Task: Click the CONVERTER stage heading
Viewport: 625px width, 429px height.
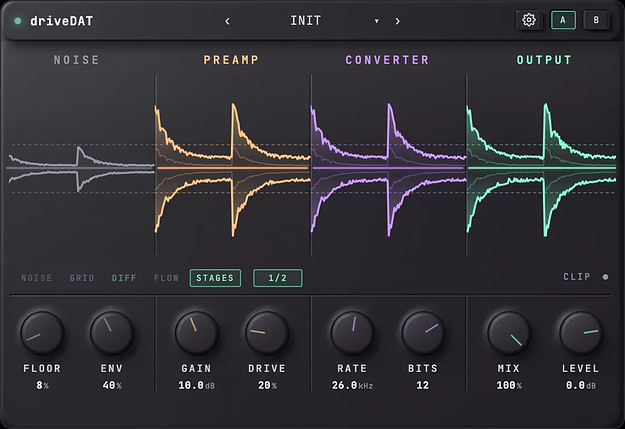Action: pos(387,60)
